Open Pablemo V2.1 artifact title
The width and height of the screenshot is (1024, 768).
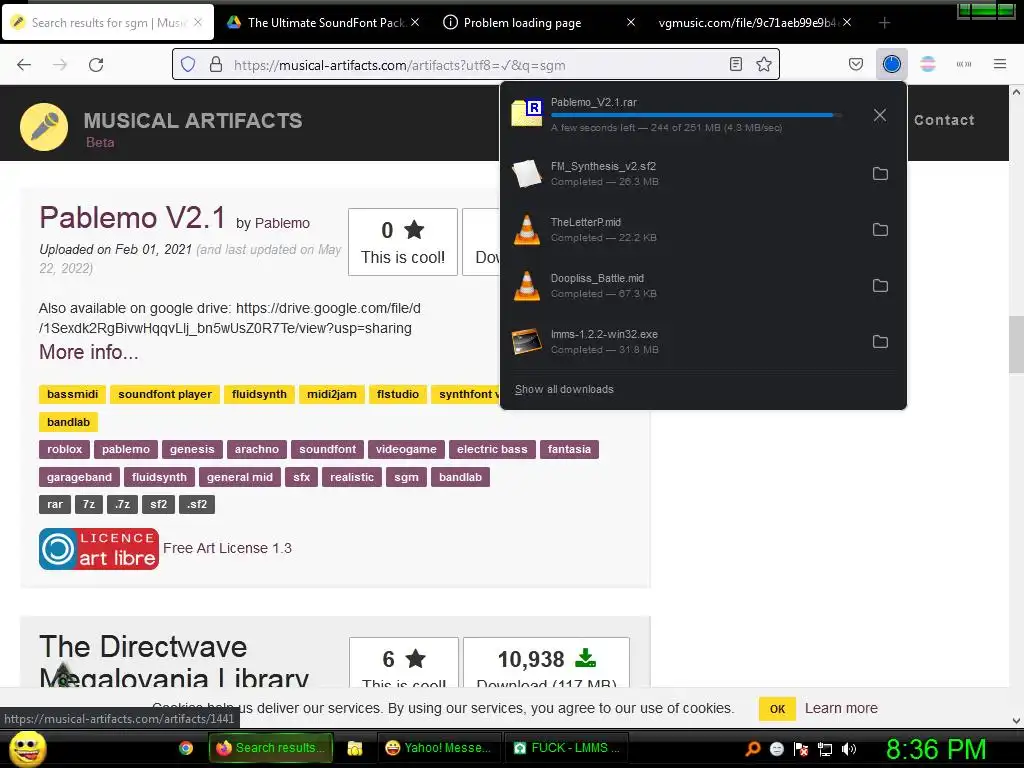pyautogui.click(x=132, y=217)
